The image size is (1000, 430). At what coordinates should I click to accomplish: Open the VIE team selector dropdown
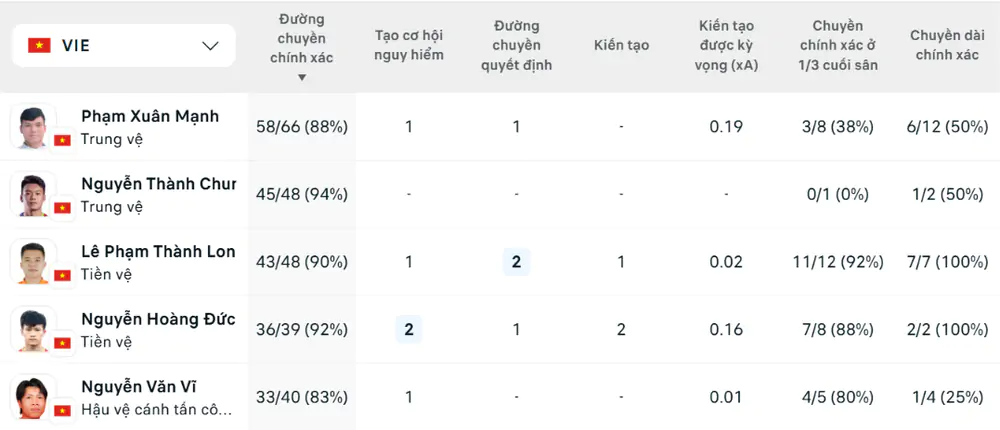coord(124,45)
